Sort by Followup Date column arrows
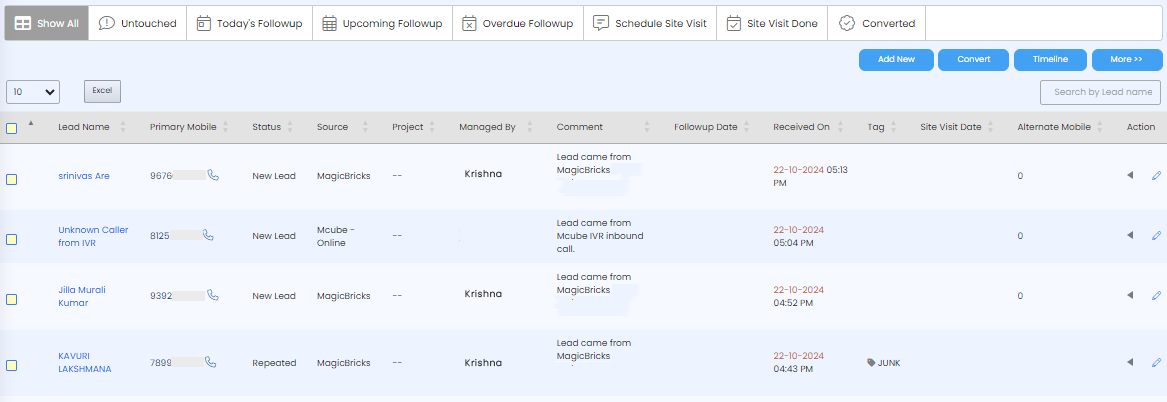 coord(746,127)
